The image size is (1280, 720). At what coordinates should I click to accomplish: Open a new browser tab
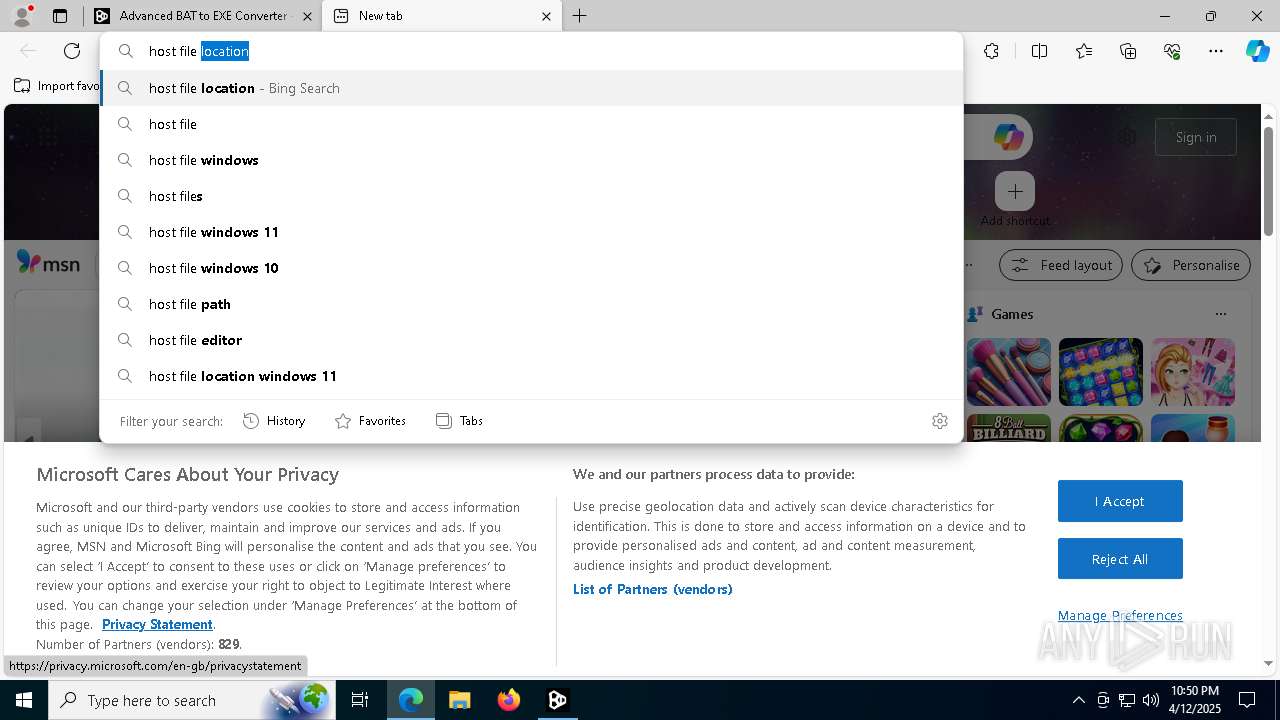click(x=579, y=16)
